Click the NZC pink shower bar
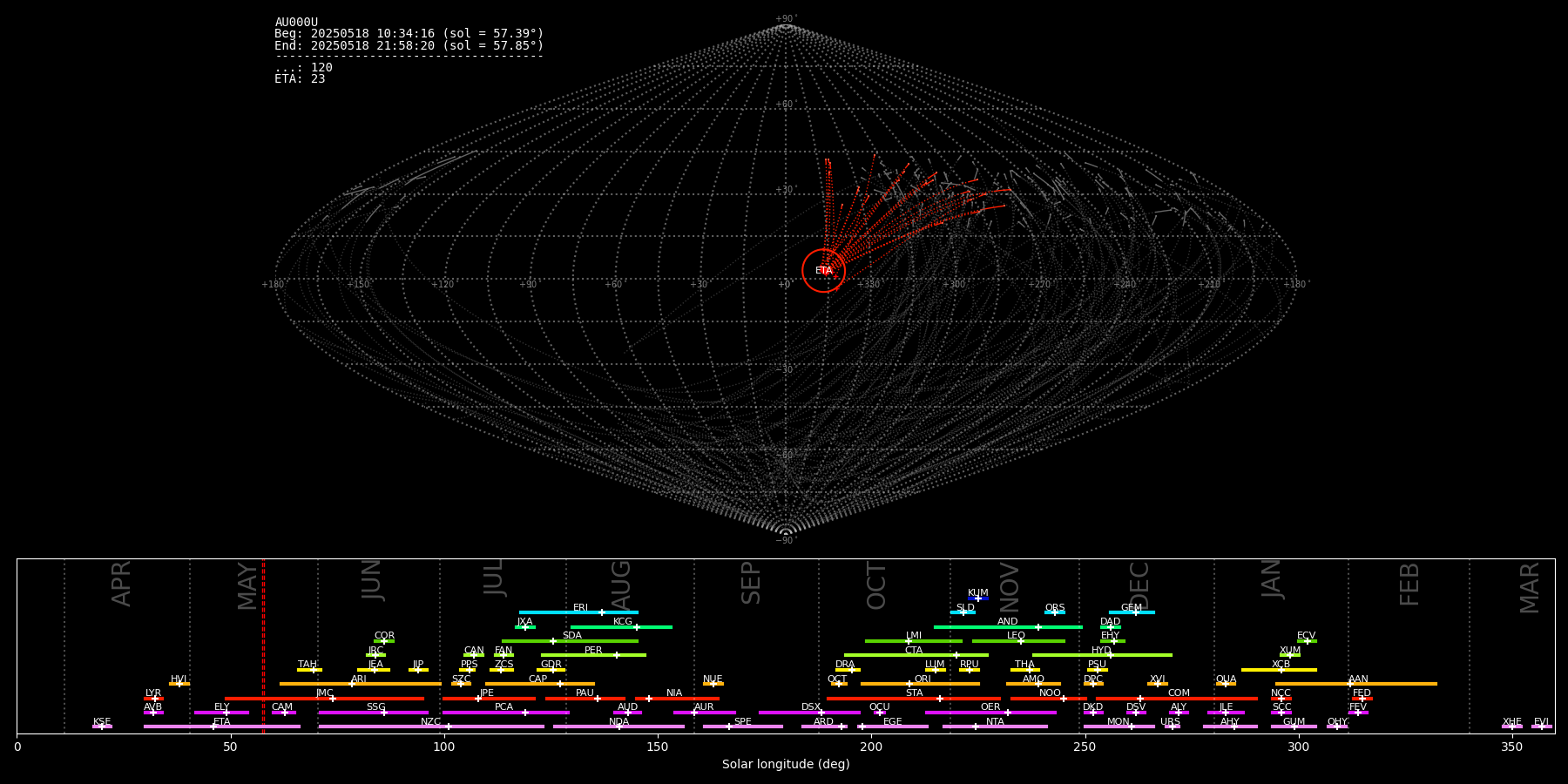 click(x=431, y=727)
